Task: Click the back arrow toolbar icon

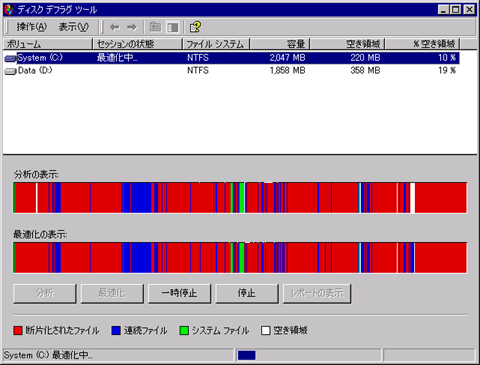Action: (115, 27)
